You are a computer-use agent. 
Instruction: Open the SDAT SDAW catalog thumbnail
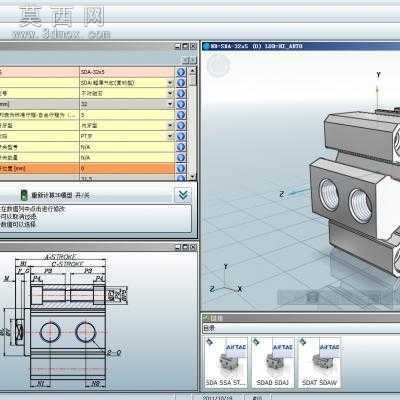(x=319, y=362)
